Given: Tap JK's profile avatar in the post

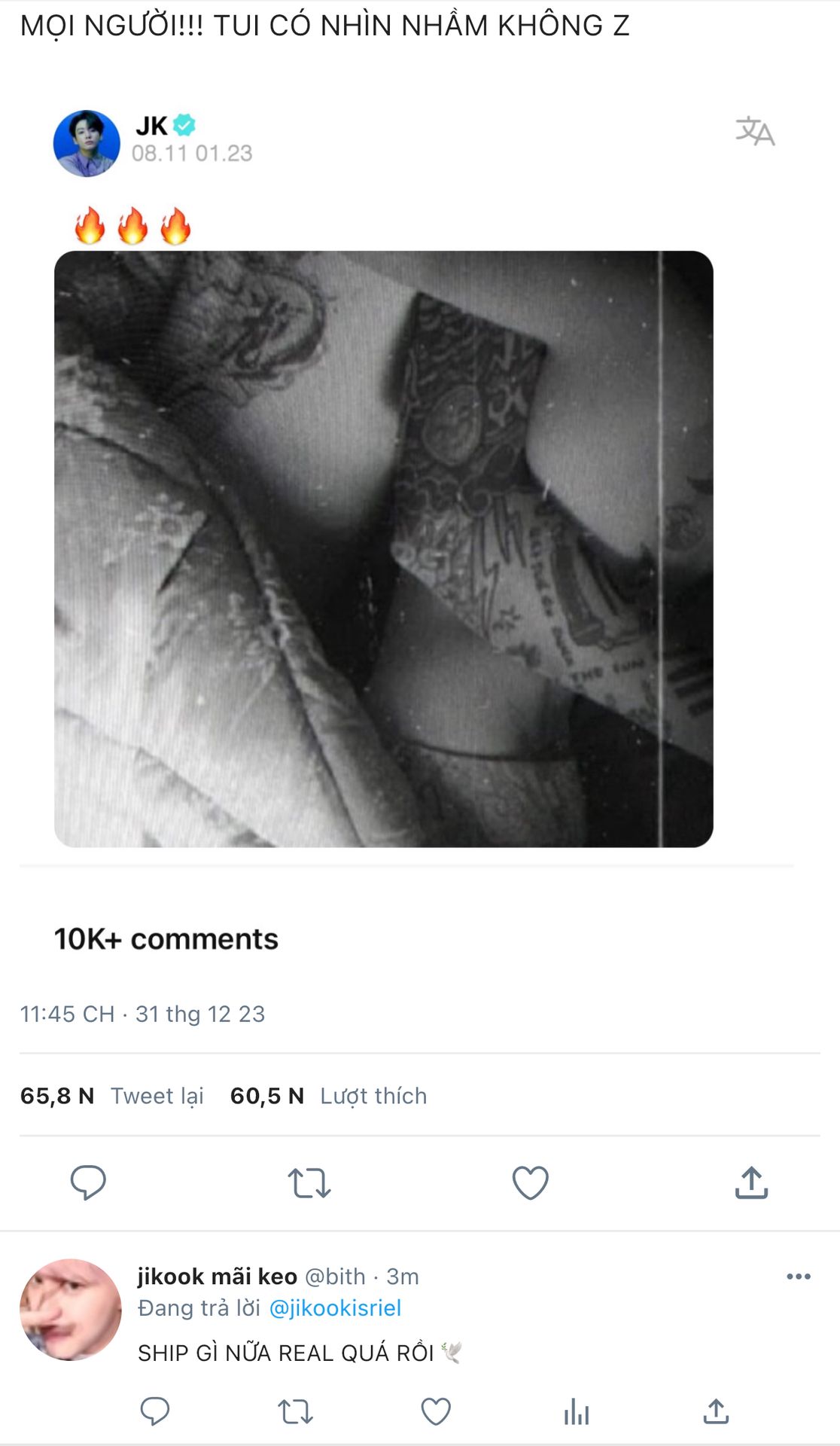Looking at the screenshot, I should point(87,144).
